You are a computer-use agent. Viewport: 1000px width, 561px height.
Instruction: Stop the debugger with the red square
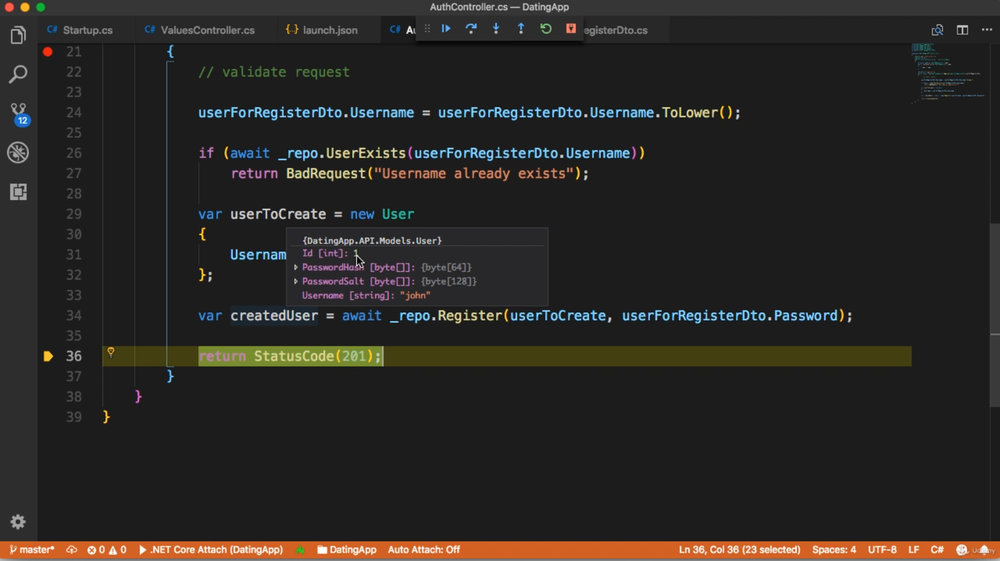point(571,29)
